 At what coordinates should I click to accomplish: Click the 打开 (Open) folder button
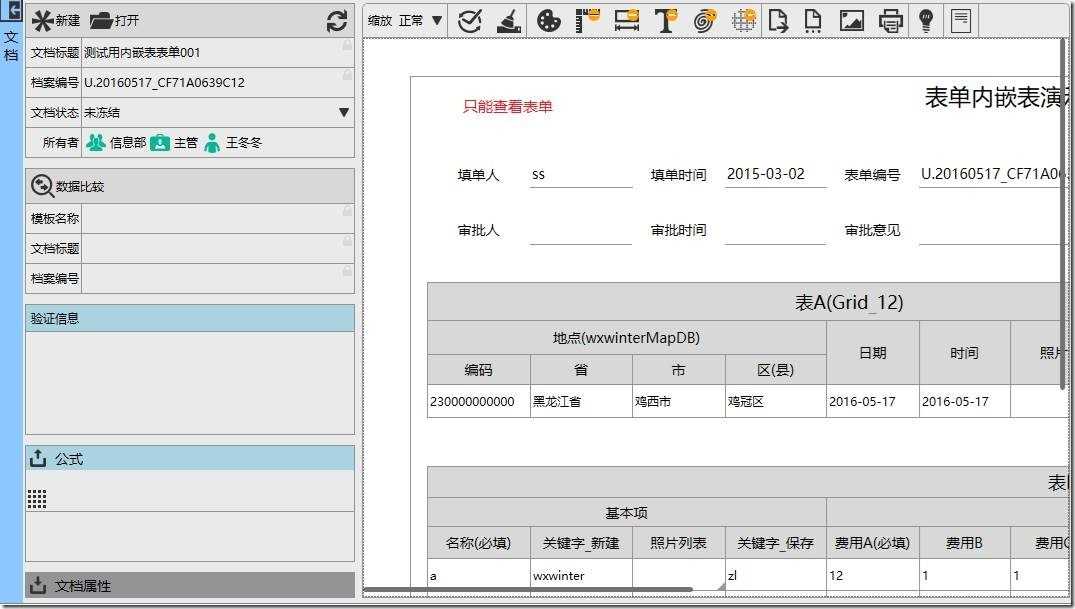114,21
